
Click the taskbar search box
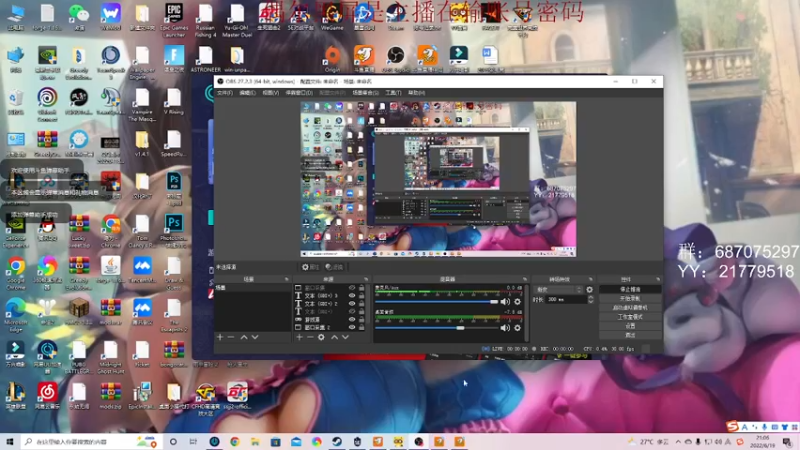coord(90,441)
